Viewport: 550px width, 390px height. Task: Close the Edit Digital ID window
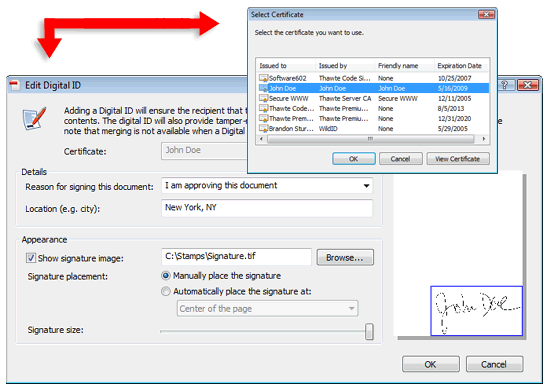pos(528,85)
